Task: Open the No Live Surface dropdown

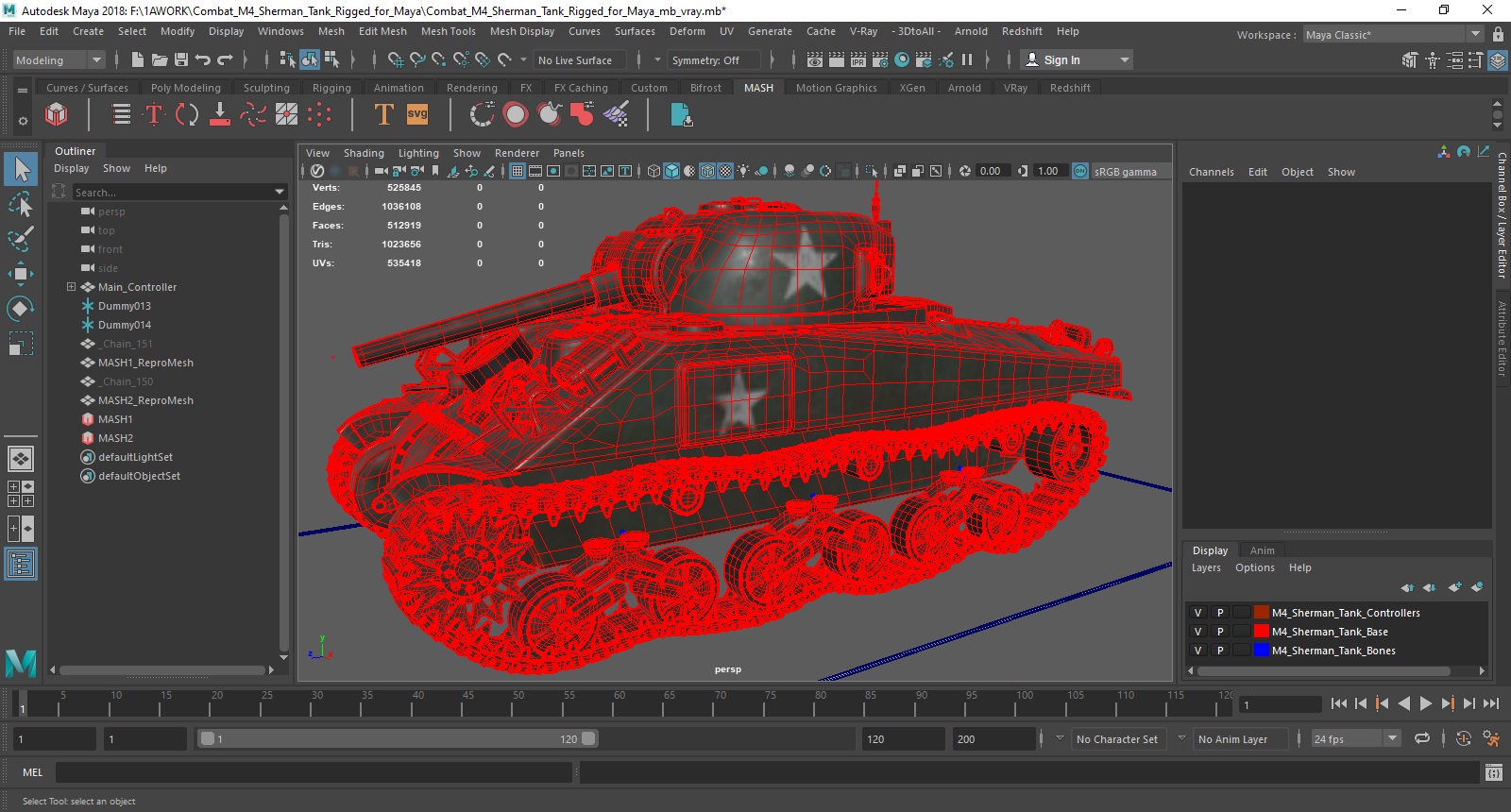Action: pos(578,59)
